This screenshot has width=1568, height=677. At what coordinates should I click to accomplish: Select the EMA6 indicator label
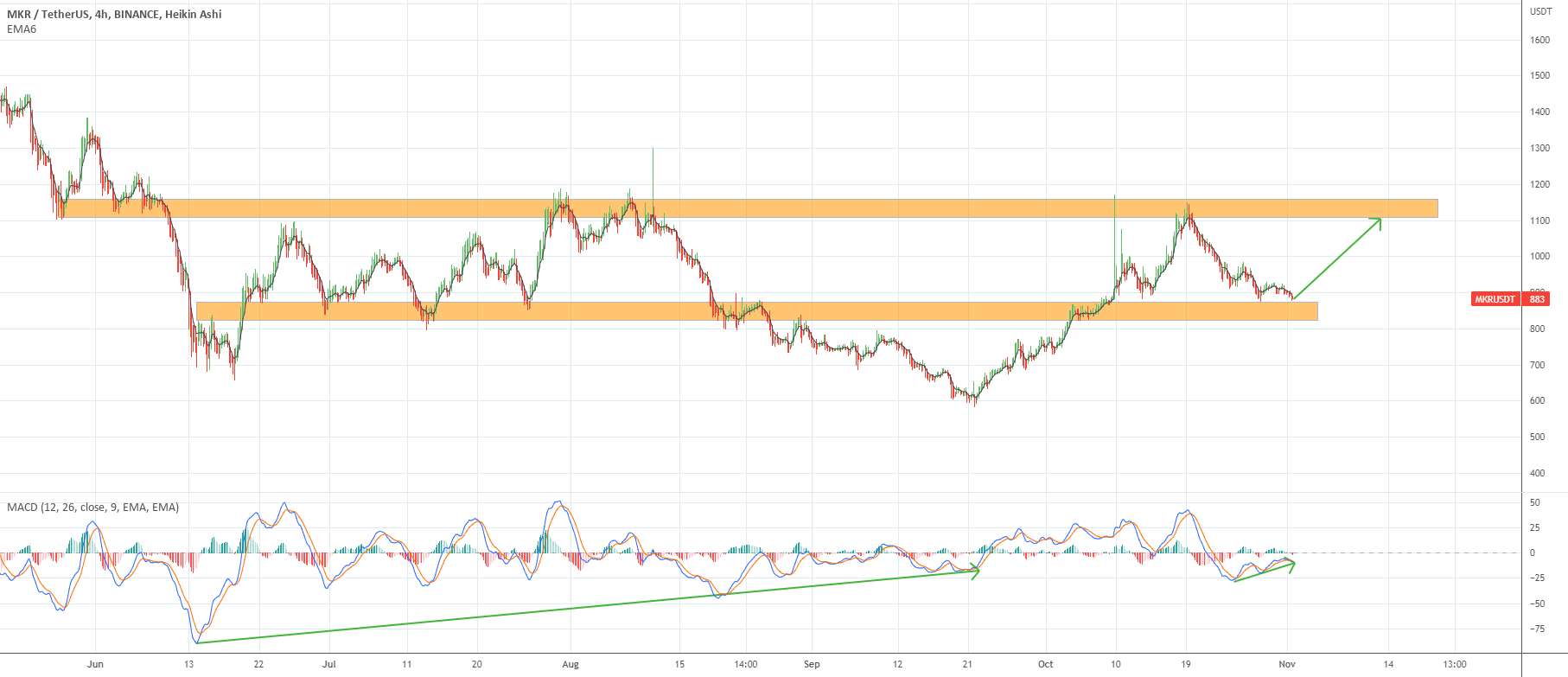(22, 29)
